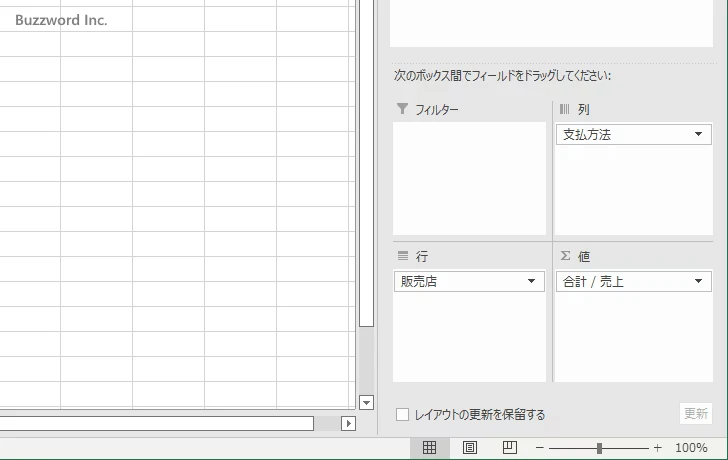The height and width of the screenshot is (460, 728).
Task: Toggle レイアウトの更新を保留する checkbox
Action: (x=403, y=415)
